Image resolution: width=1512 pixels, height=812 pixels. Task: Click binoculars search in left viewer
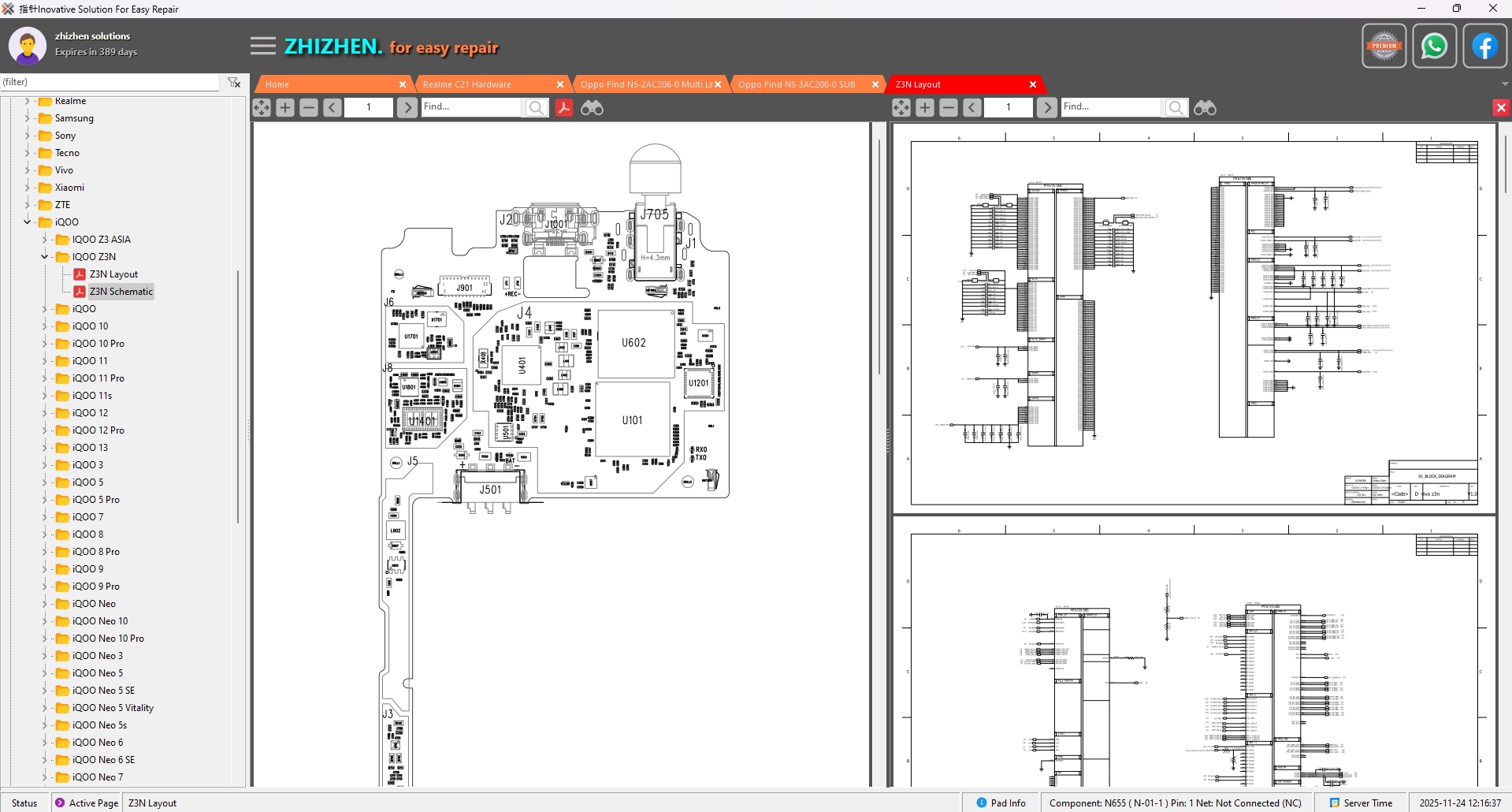592,107
